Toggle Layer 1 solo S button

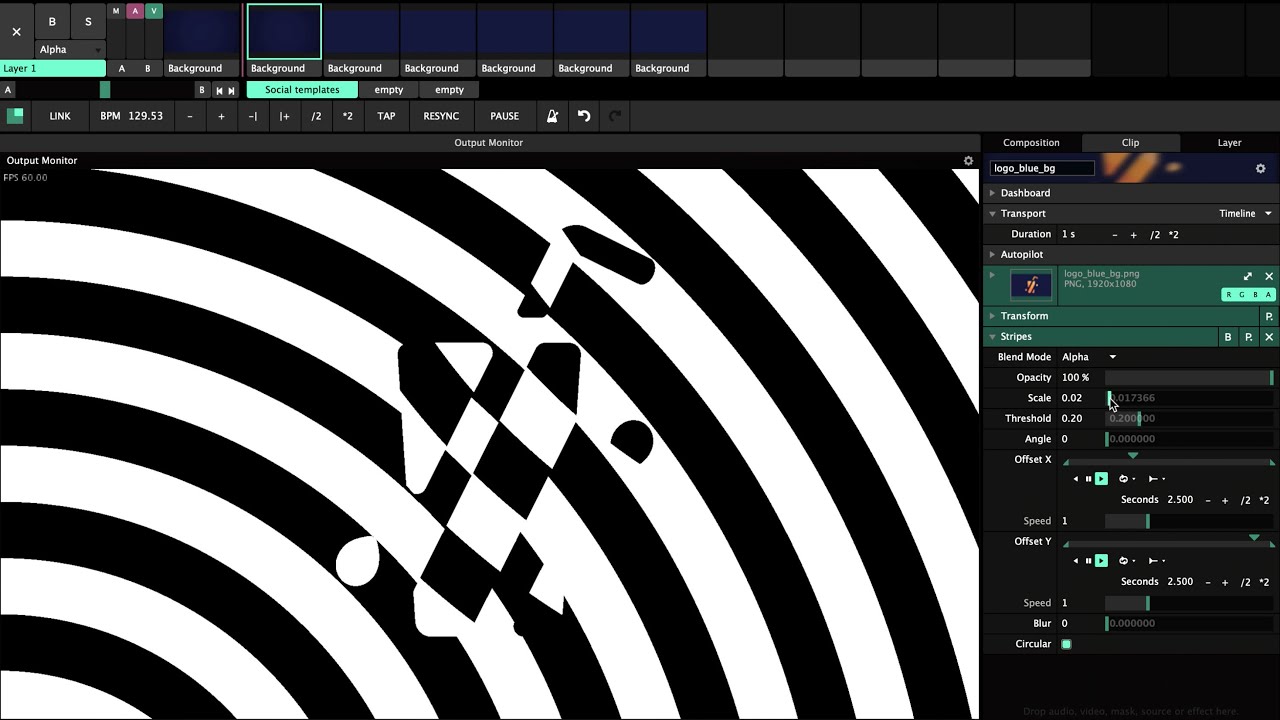[x=88, y=21]
